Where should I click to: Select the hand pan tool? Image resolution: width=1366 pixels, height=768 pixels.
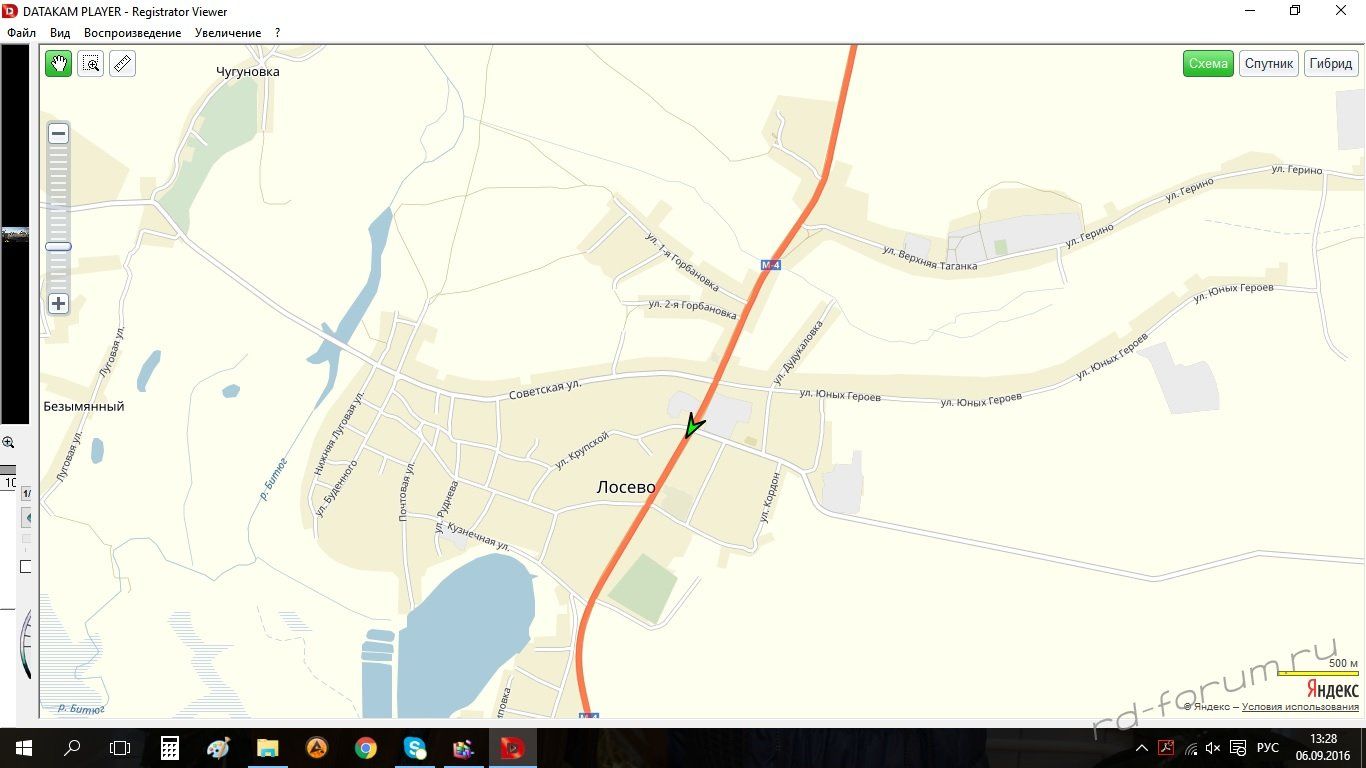click(x=59, y=64)
